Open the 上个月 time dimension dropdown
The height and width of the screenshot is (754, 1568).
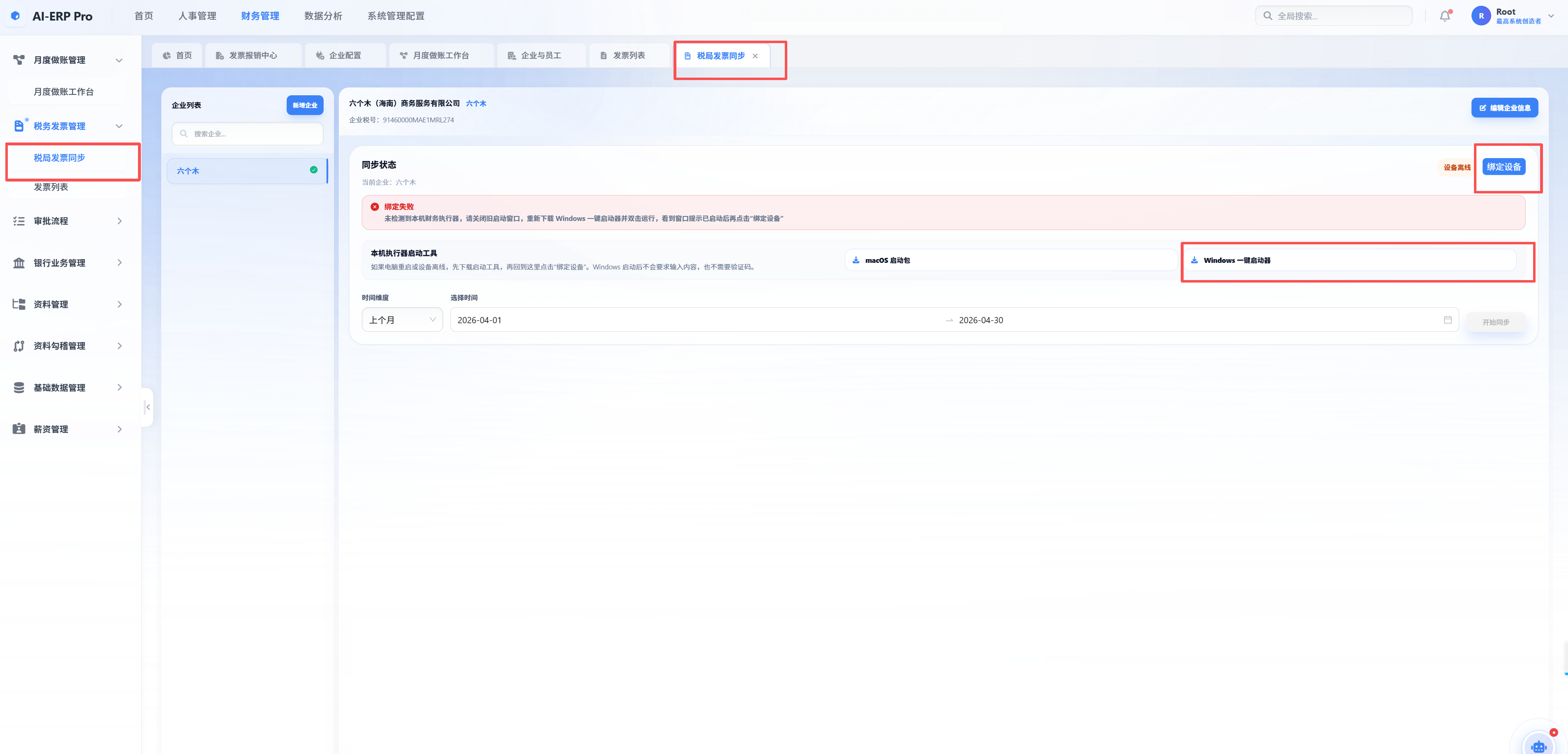coord(402,320)
